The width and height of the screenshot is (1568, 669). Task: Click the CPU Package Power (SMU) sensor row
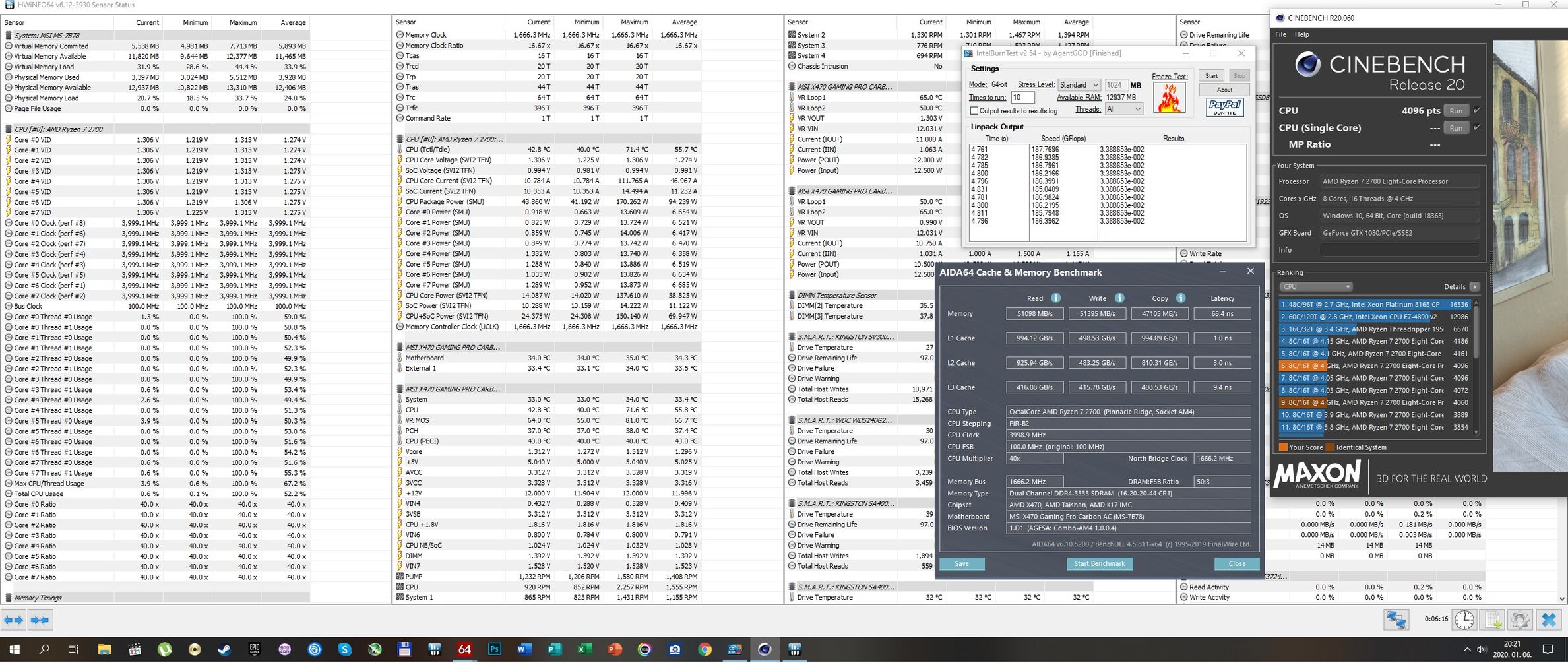(x=548, y=202)
